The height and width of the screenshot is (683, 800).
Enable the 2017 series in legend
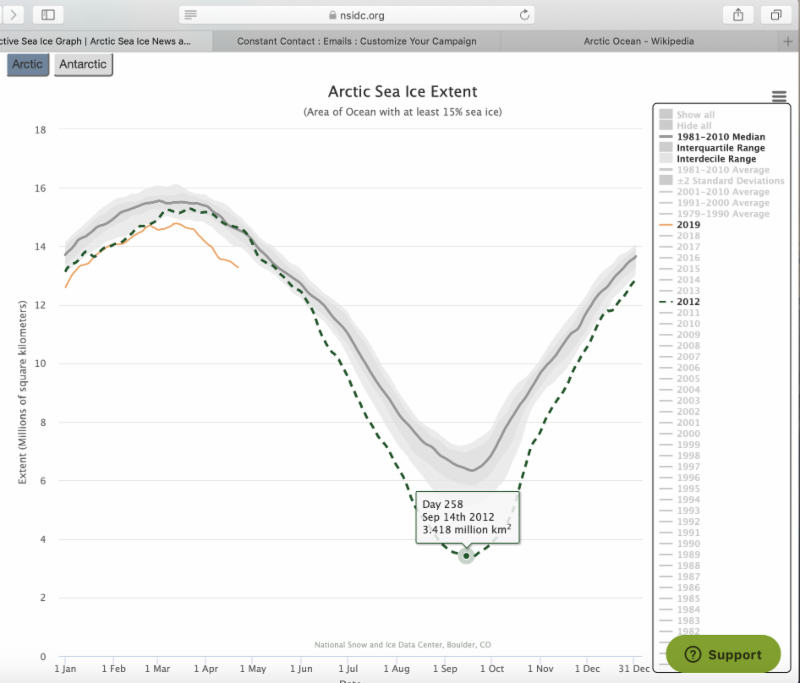tap(680, 246)
